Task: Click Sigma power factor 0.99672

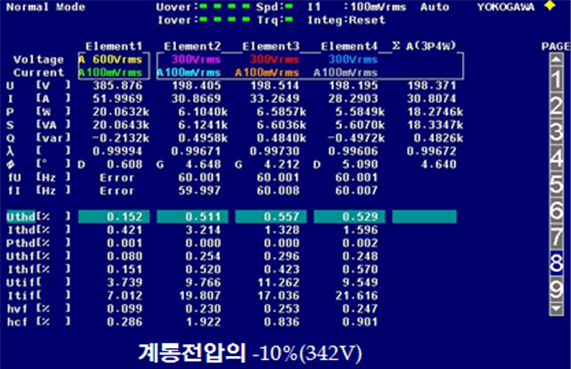Action: point(432,151)
